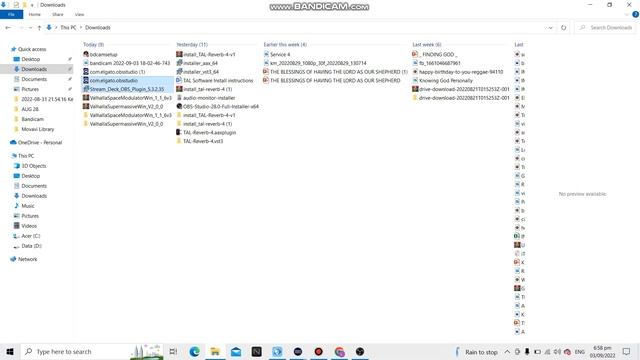Open the View ribbon tab
Screen dimensions: 640x360
pyautogui.click(x=79, y=15)
